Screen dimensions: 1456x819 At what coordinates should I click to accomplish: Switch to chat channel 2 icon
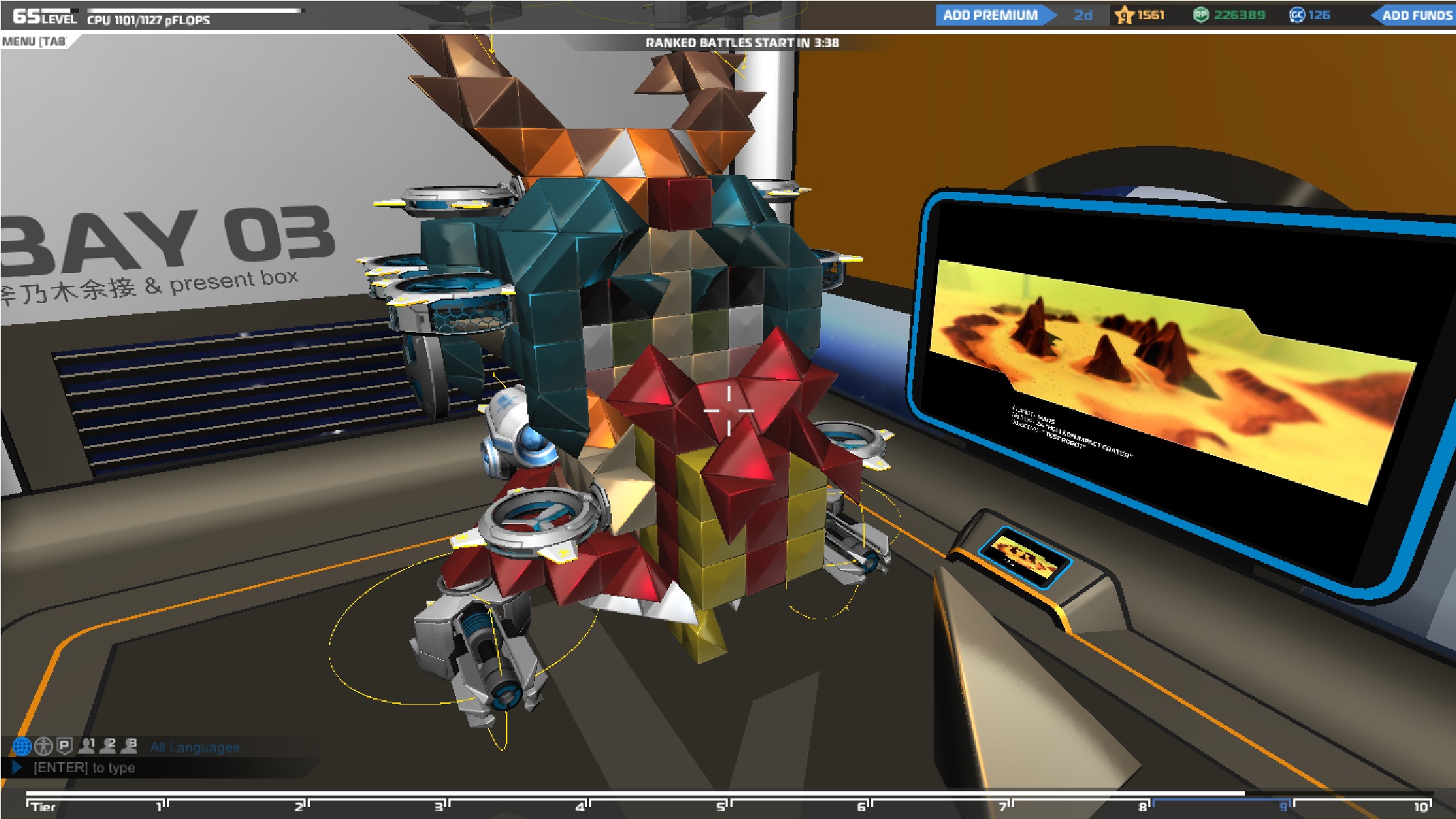point(109,745)
